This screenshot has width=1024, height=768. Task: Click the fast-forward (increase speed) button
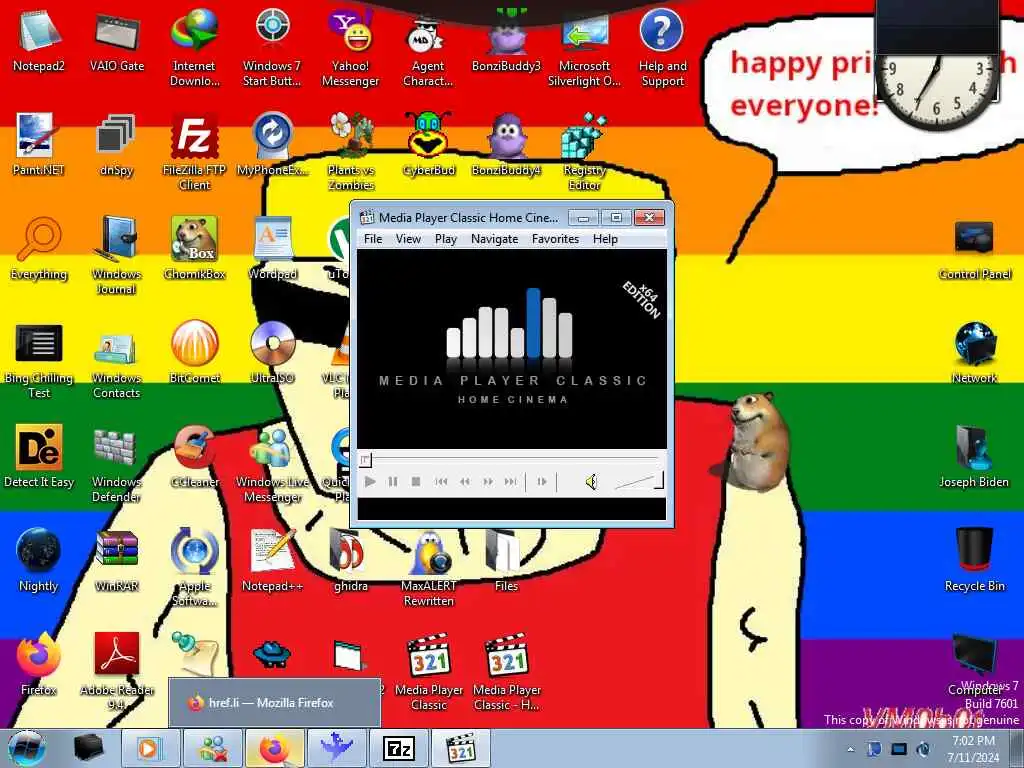click(x=488, y=482)
